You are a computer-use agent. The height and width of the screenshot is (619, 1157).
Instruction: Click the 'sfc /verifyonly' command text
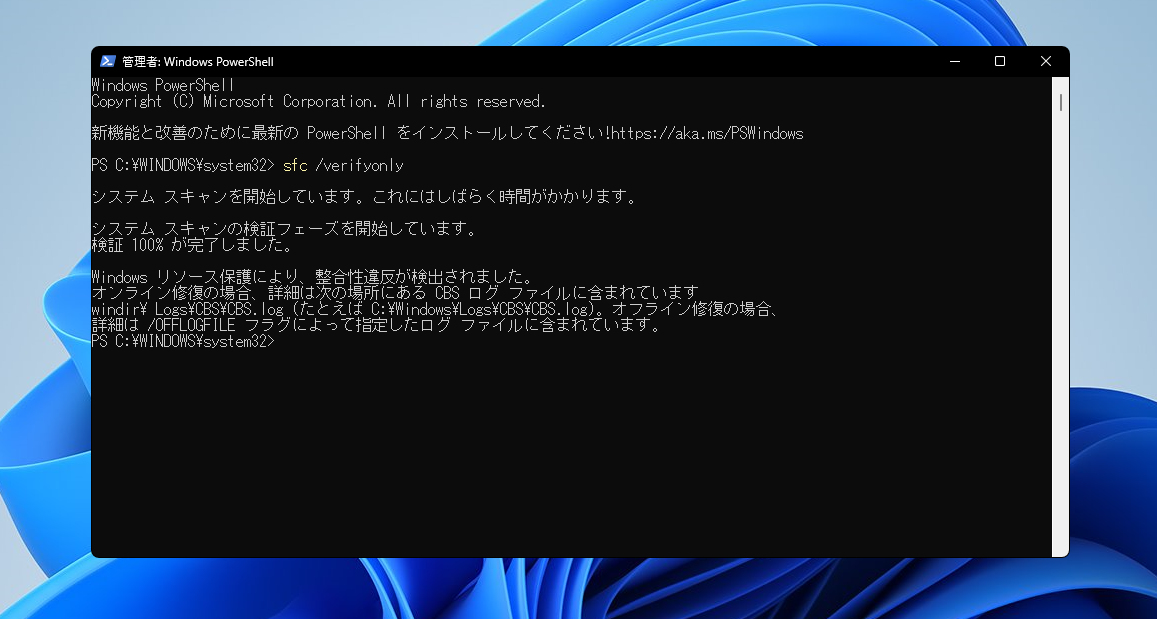pyautogui.click(x=343, y=165)
